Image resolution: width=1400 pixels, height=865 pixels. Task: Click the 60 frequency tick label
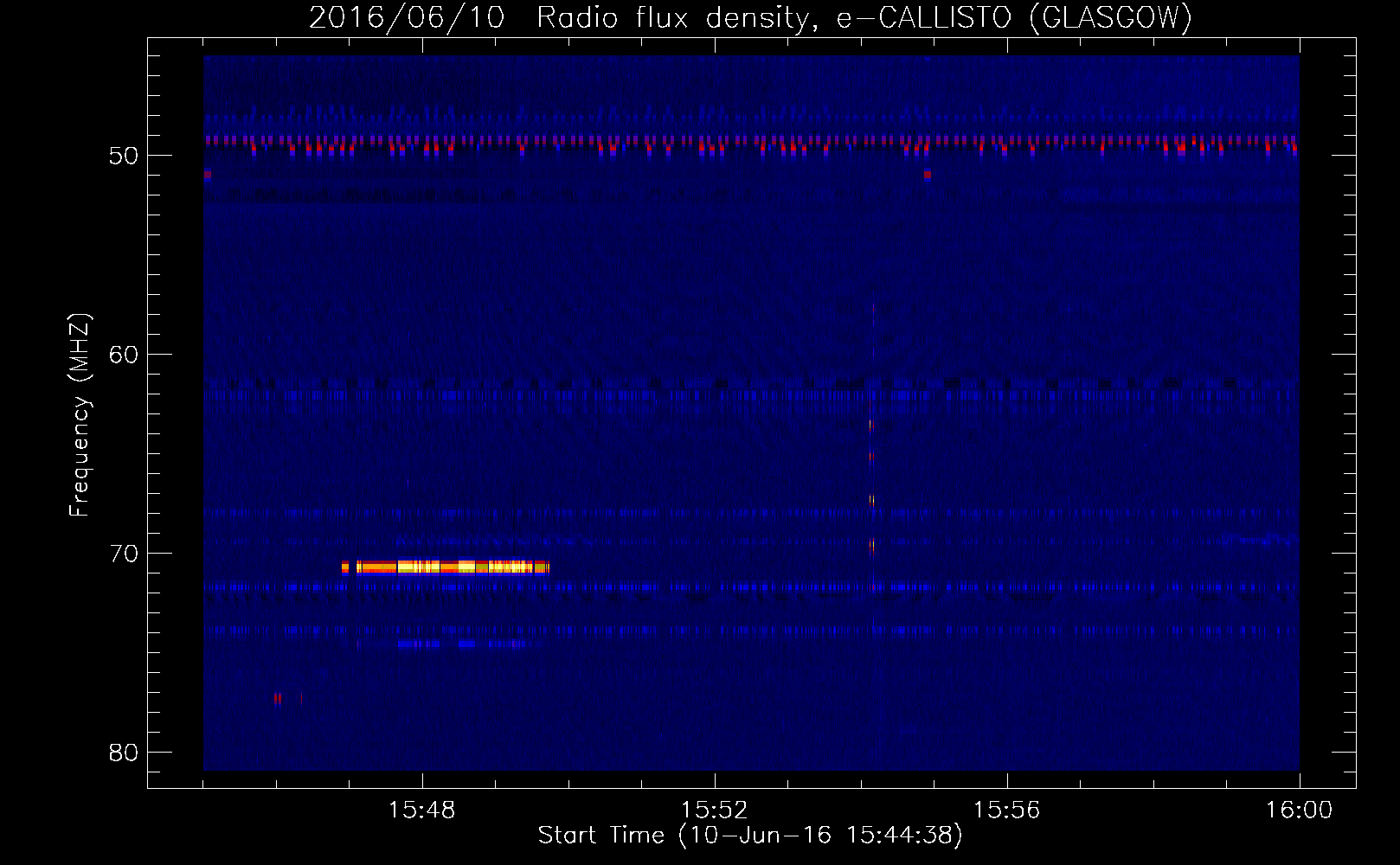click(125, 355)
